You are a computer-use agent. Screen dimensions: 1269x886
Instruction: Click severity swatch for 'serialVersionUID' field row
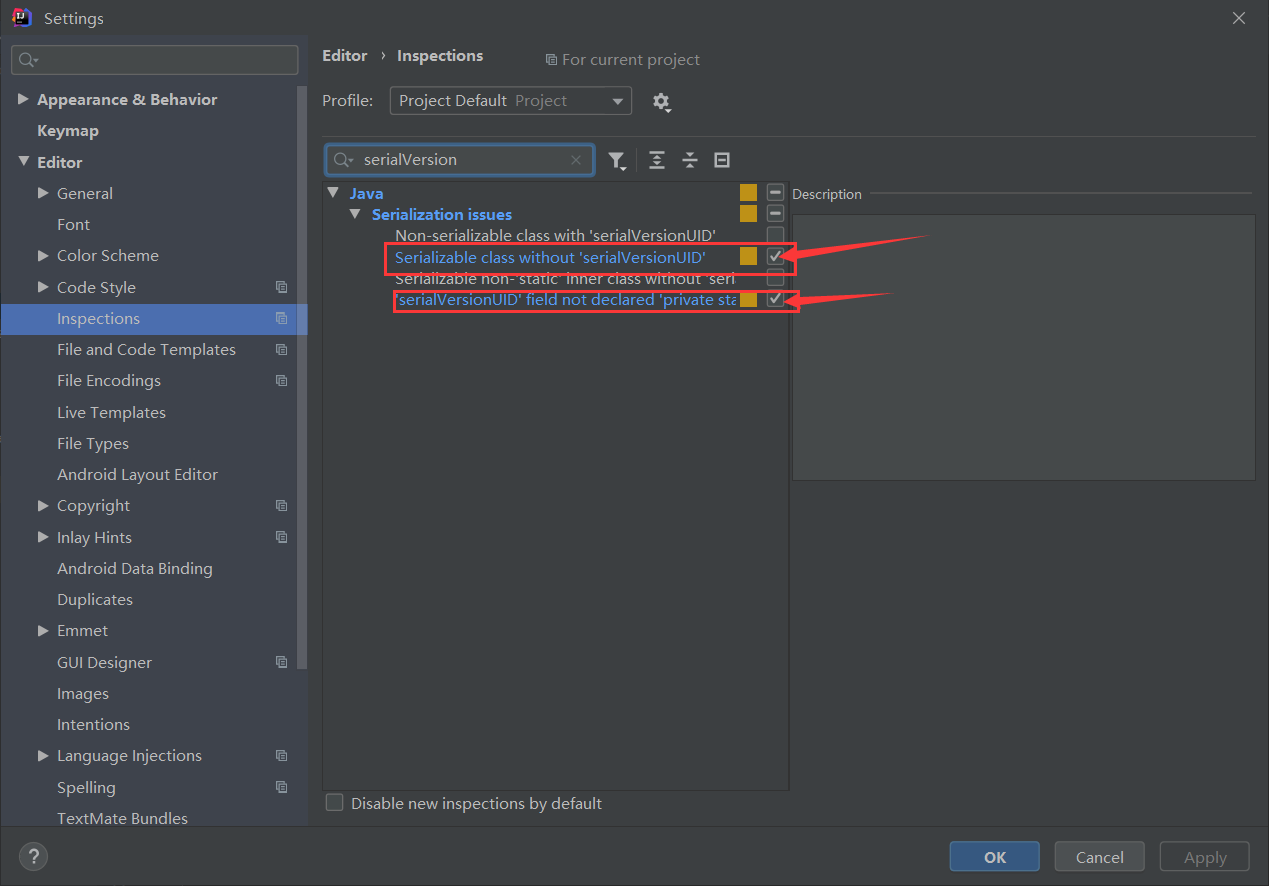[x=748, y=300]
